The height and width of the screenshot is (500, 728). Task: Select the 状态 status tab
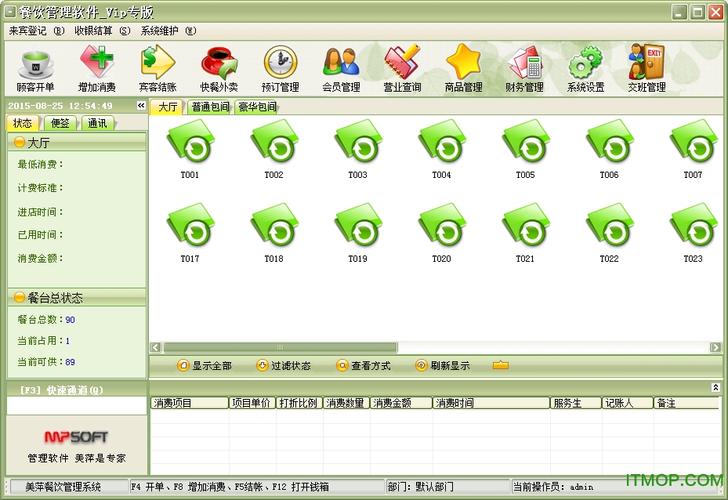pos(23,123)
